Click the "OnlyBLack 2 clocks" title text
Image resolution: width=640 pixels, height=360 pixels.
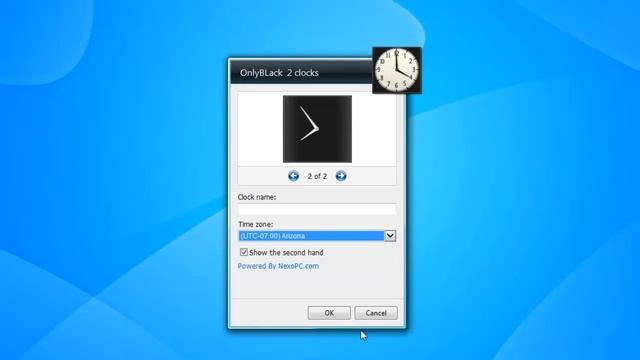pyautogui.click(x=279, y=73)
